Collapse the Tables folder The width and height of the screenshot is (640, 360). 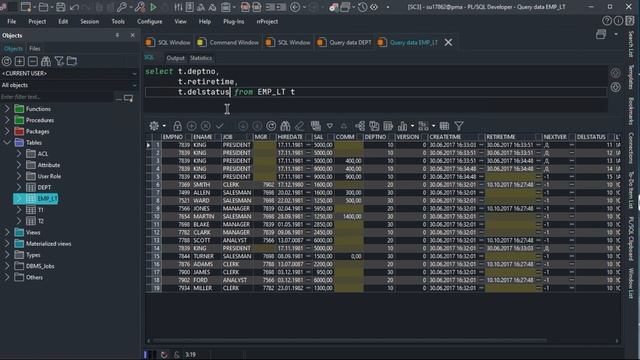coord(7,142)
